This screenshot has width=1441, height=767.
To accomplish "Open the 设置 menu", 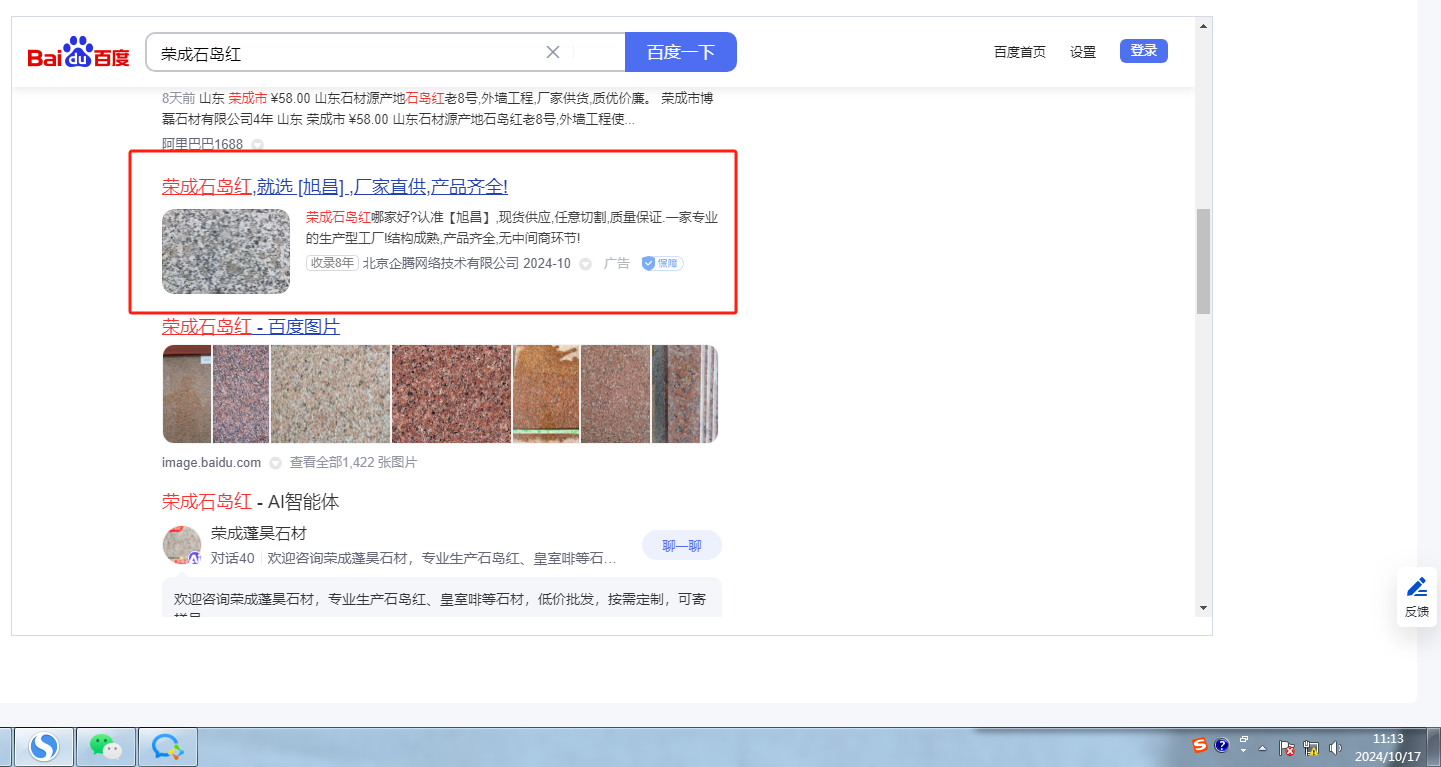I will click(x=1083, y=52).
